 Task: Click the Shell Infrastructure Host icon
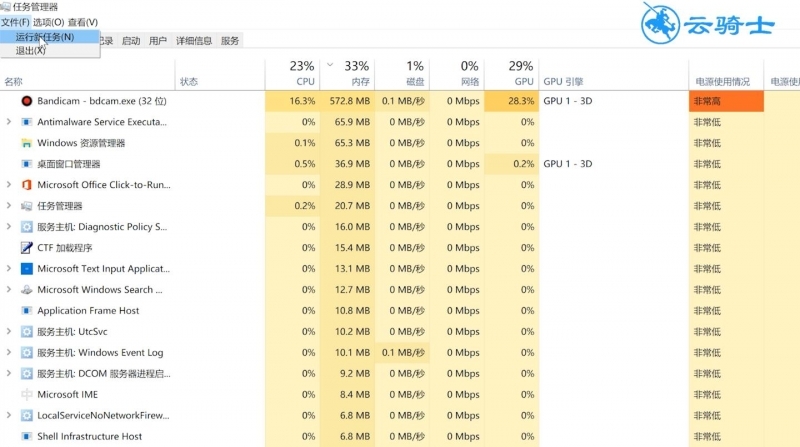pyautogui.click(x=27, y=436)
